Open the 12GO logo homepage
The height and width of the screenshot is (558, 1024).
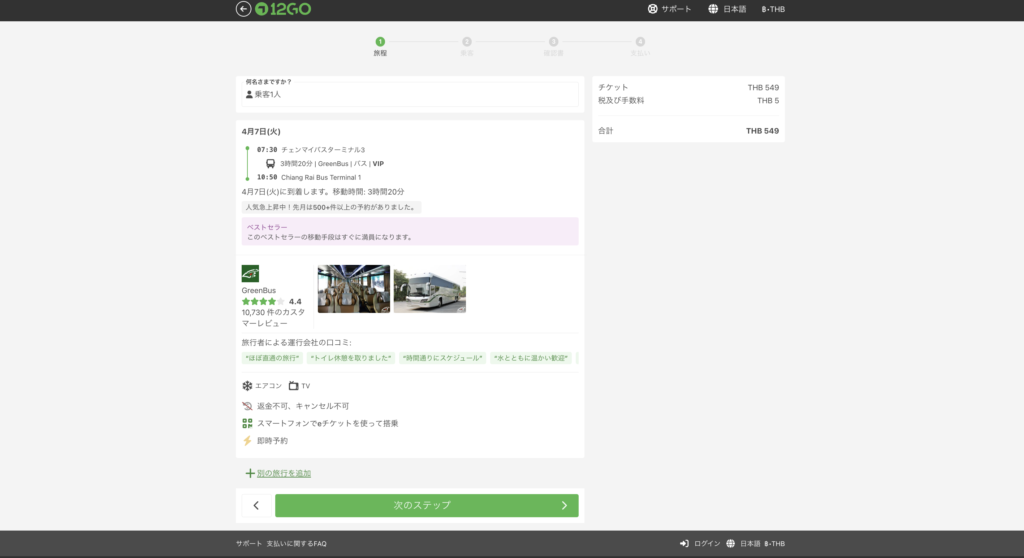tap(283, 8)
